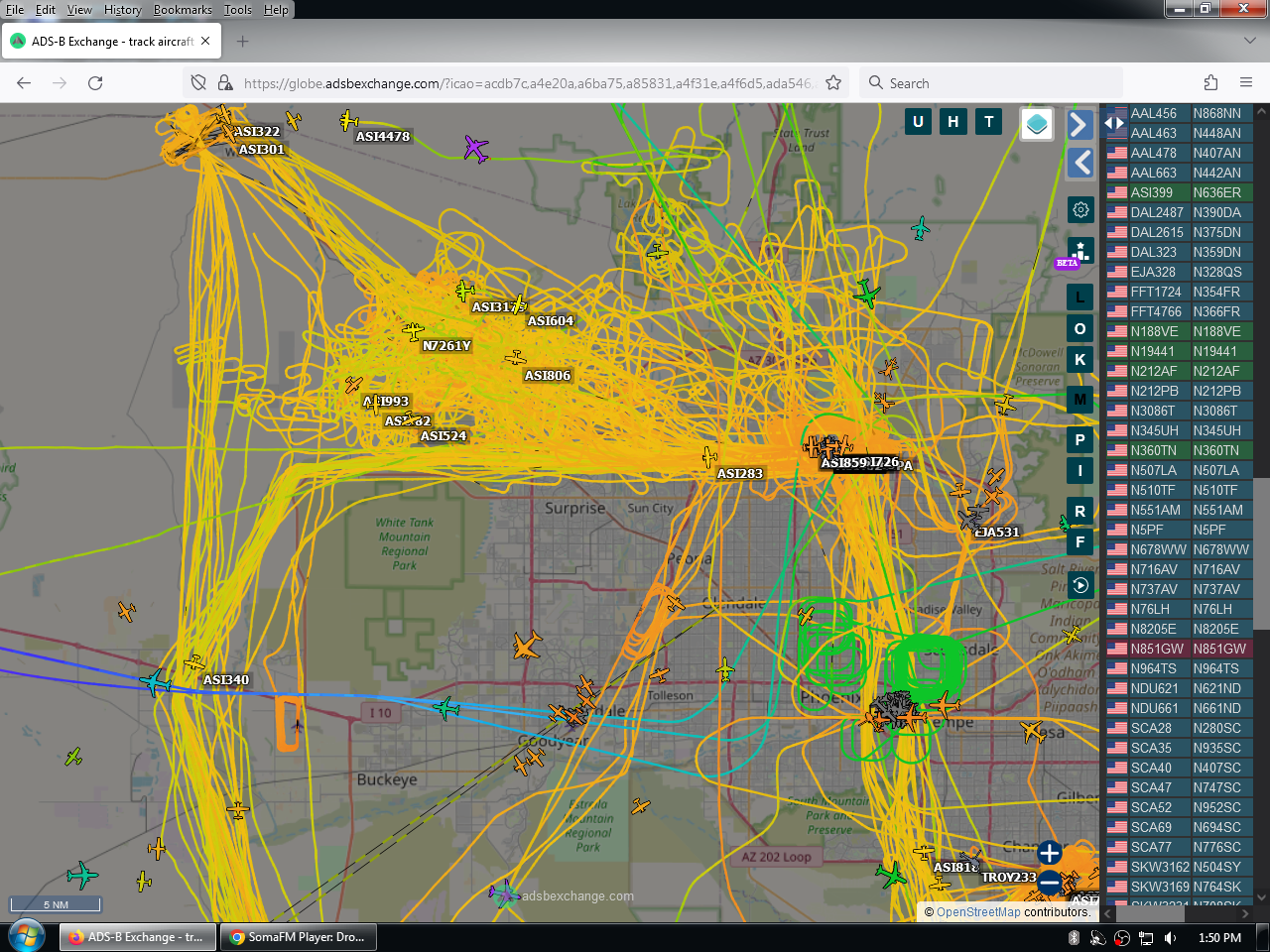Reload the current page
Screen dimensions: 1270x952
pos(95,83)
